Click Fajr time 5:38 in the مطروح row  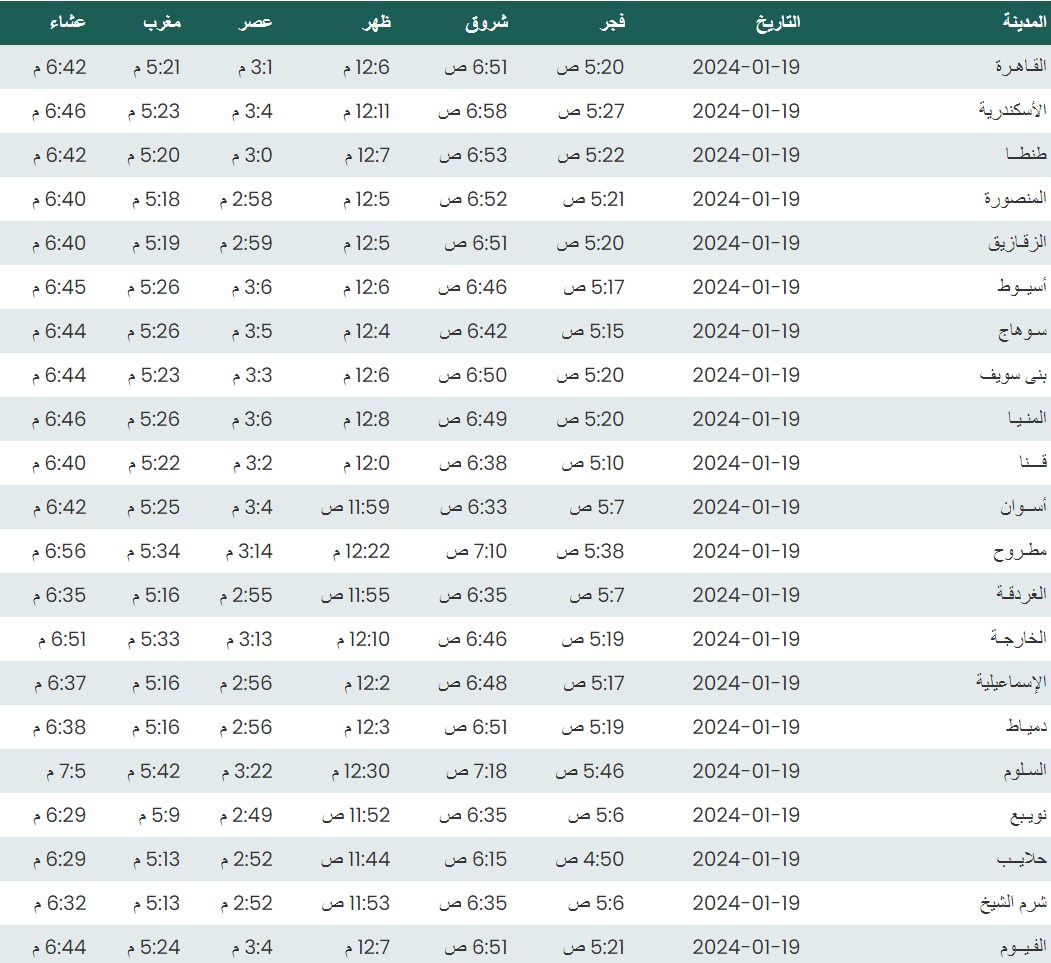[590, 551]
